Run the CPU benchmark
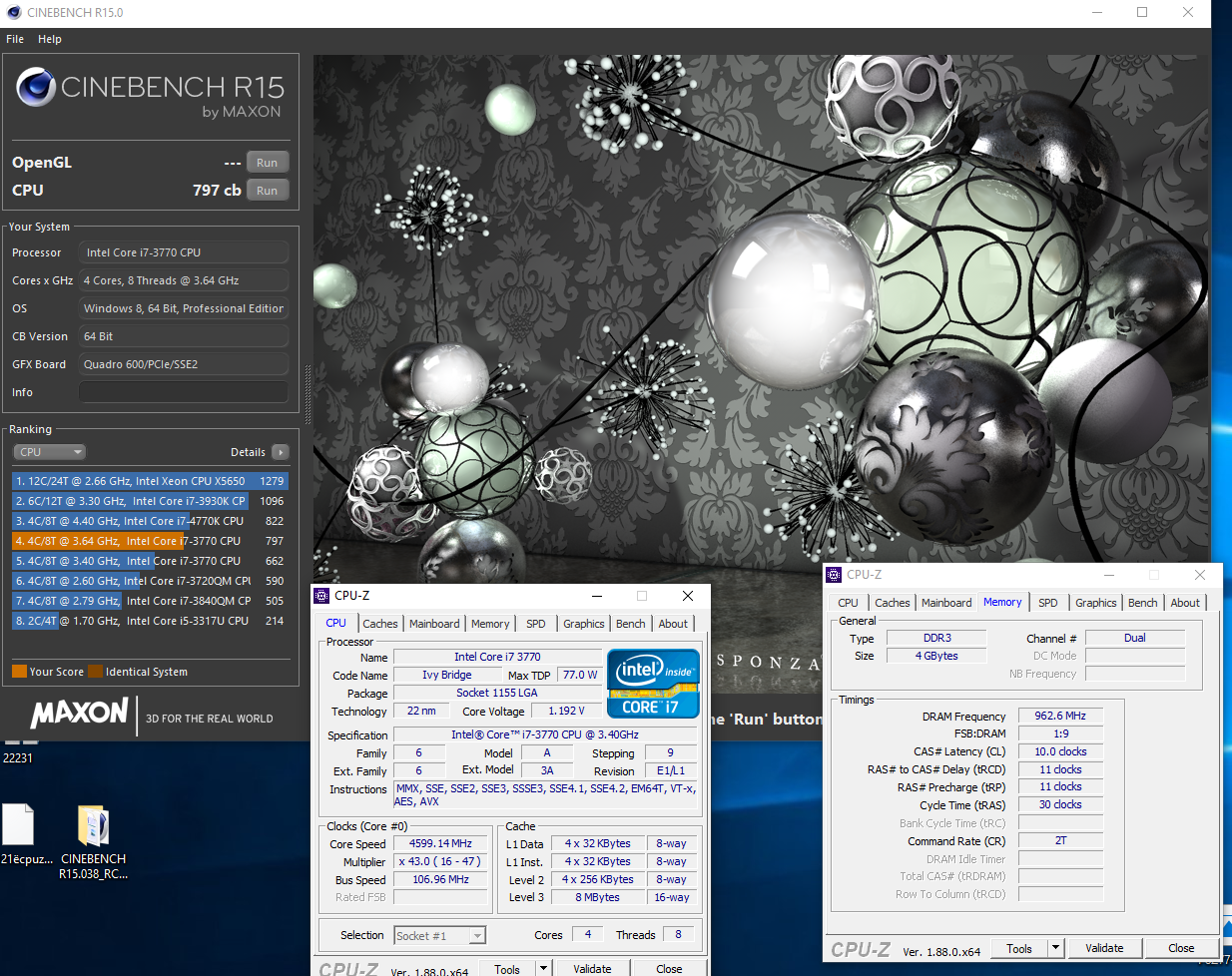This screenshot has width=1232, height=976. pos(267,191)
